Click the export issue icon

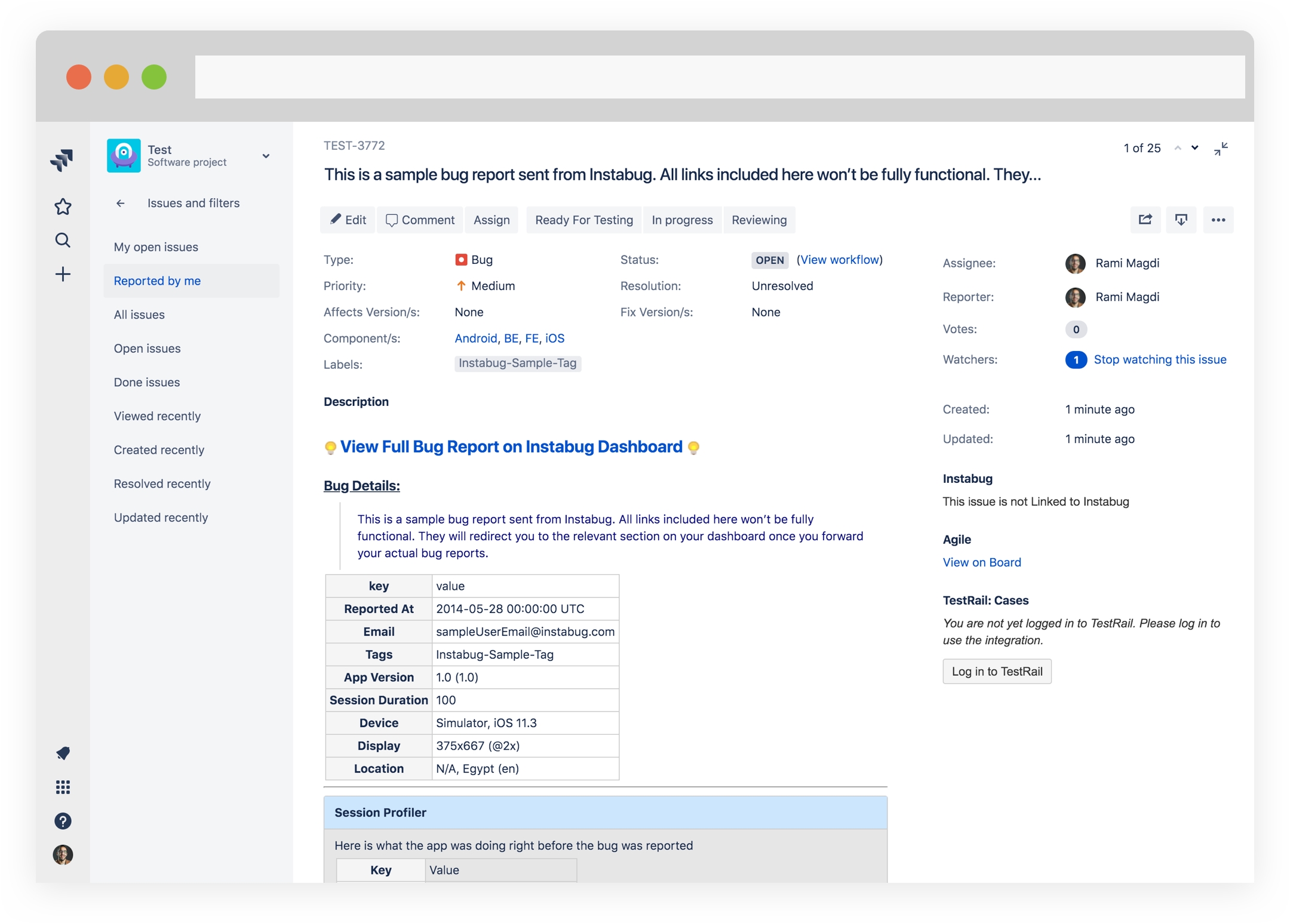1181,220
